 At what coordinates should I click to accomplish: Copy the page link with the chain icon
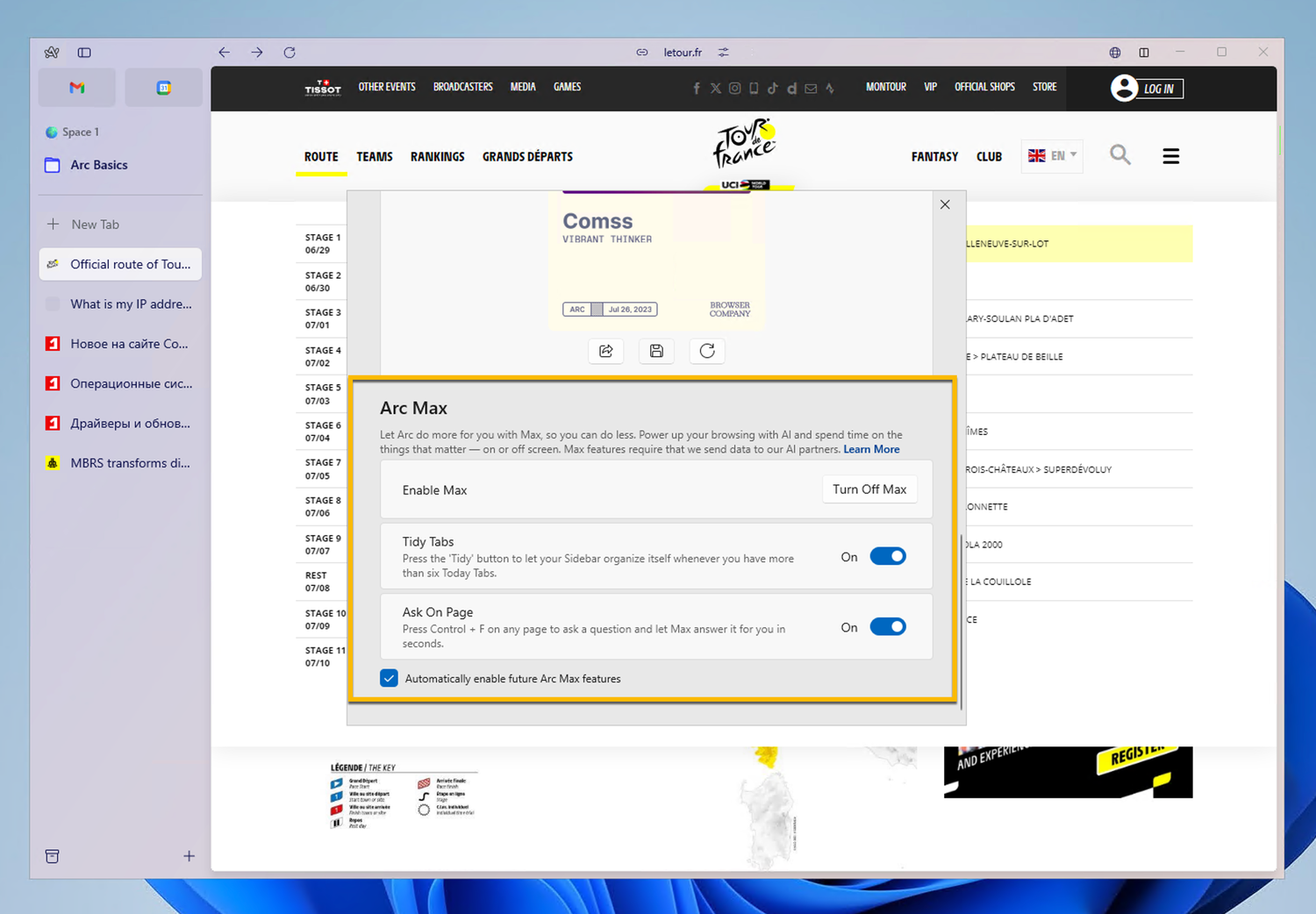(x=642, y=53)
